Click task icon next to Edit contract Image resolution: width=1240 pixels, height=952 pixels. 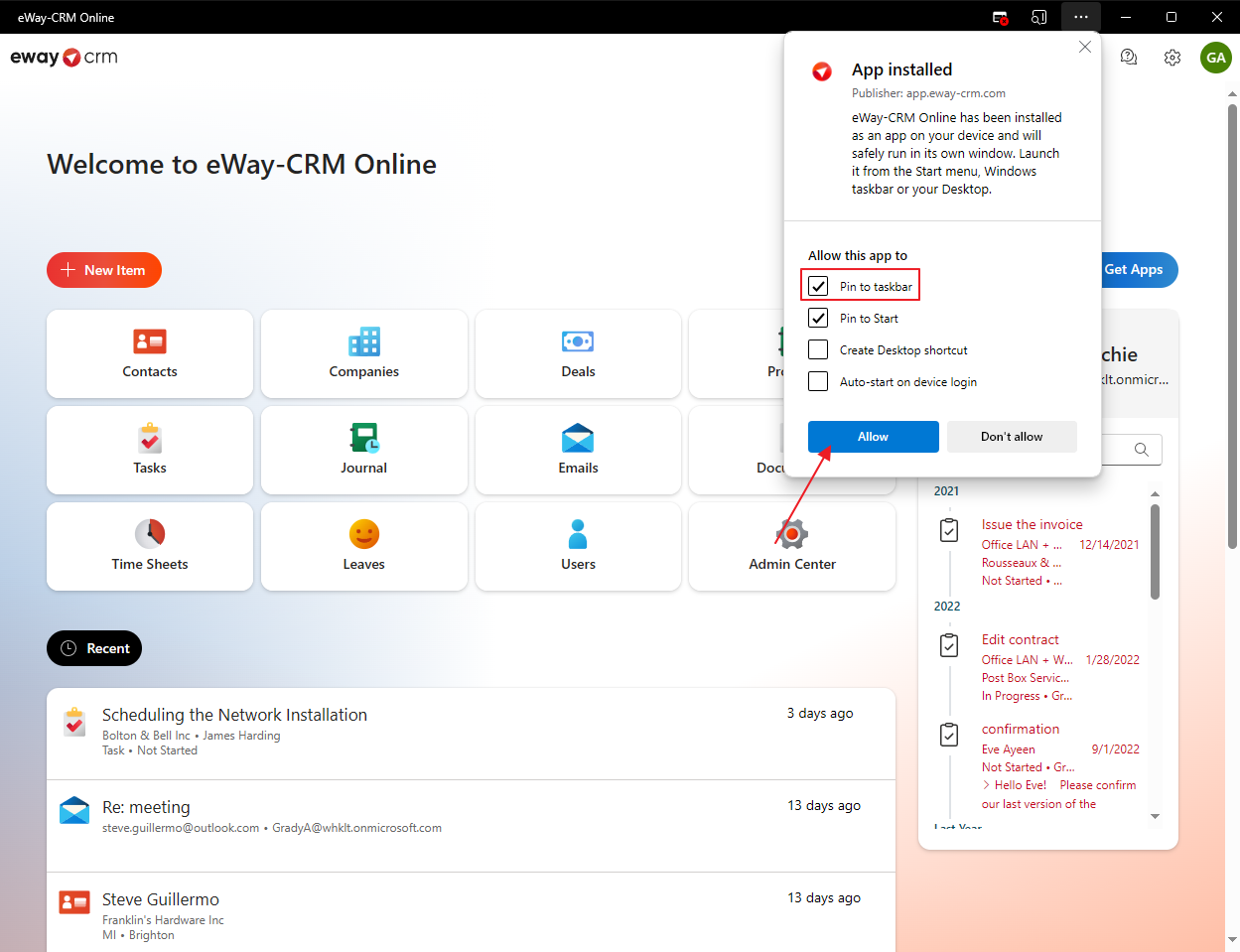(949, 645)
